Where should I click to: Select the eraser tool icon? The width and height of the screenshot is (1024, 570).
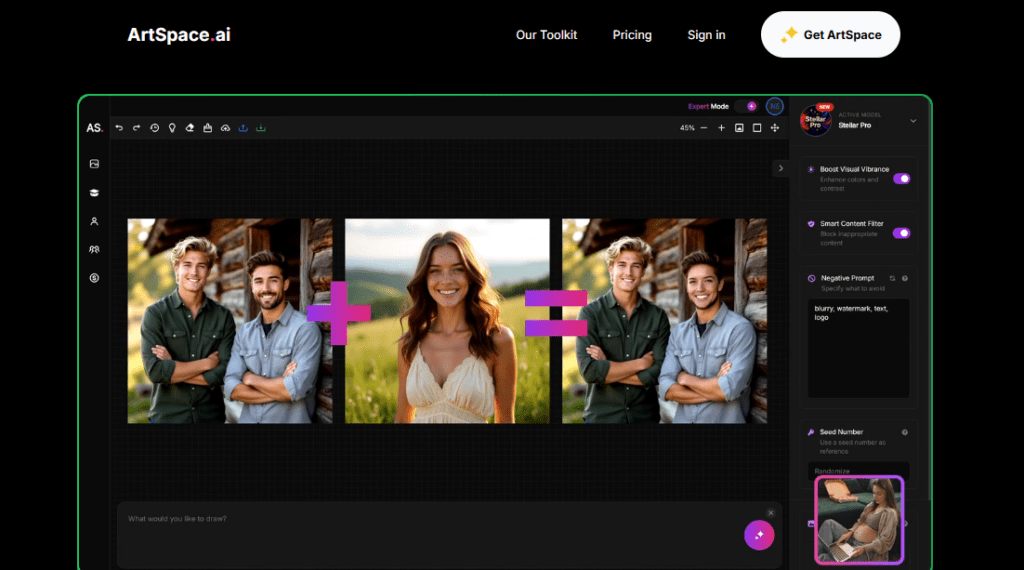(x=190, y=128)
